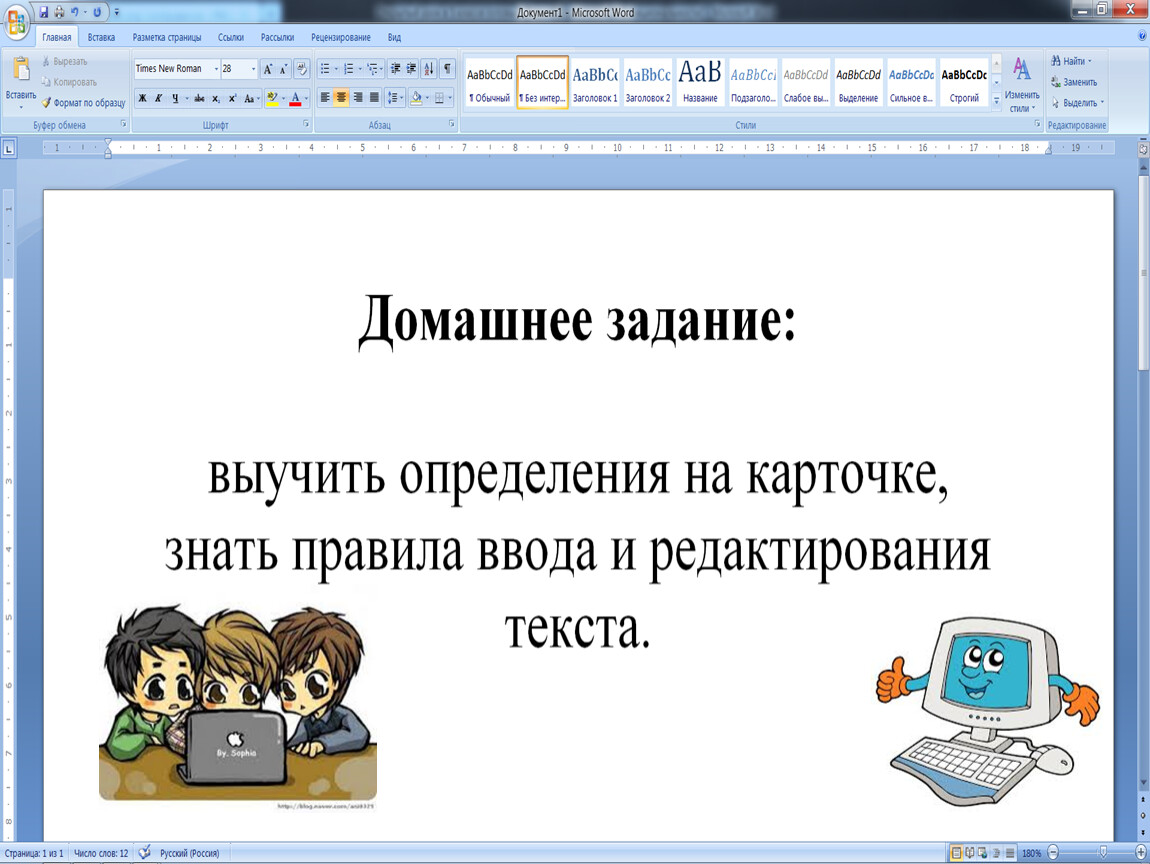This screenshot has height=864, width=1150.
Task: Open the Рецензирование ribbon tab
Action: point(340,37)
